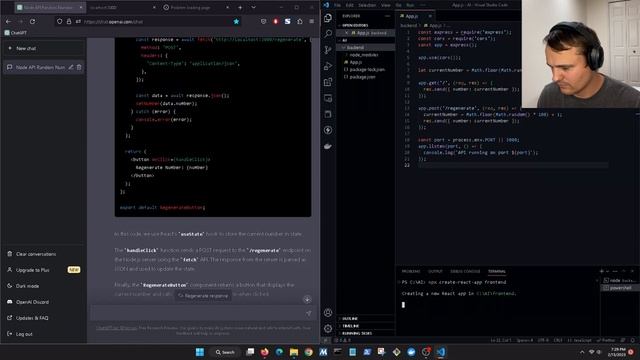Open package-lock.json in the explorer
Screen dimensions: 640x360
tap(367, 69)
